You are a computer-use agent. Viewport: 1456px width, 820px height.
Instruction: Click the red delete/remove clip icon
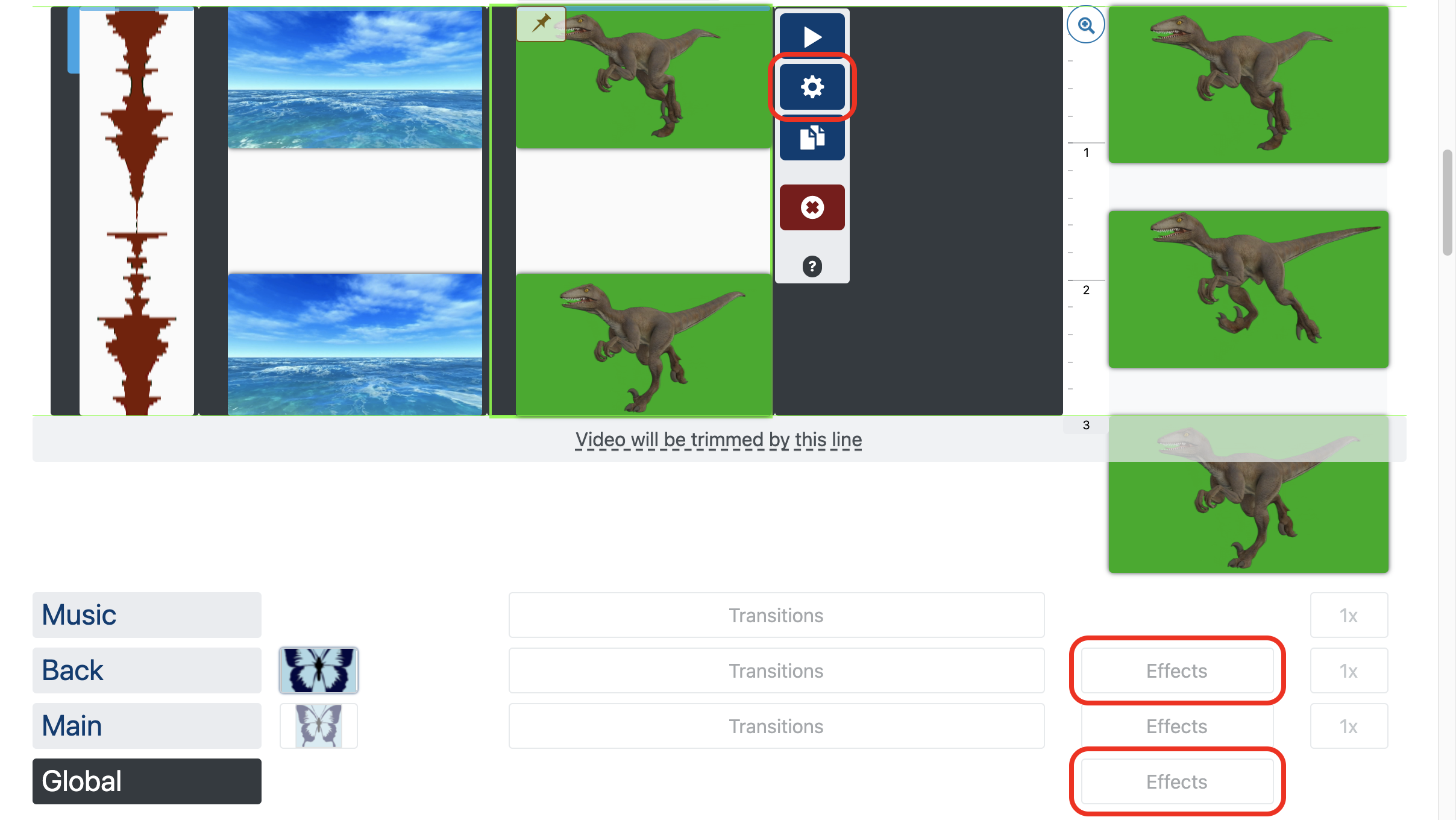tap(812, 207)
